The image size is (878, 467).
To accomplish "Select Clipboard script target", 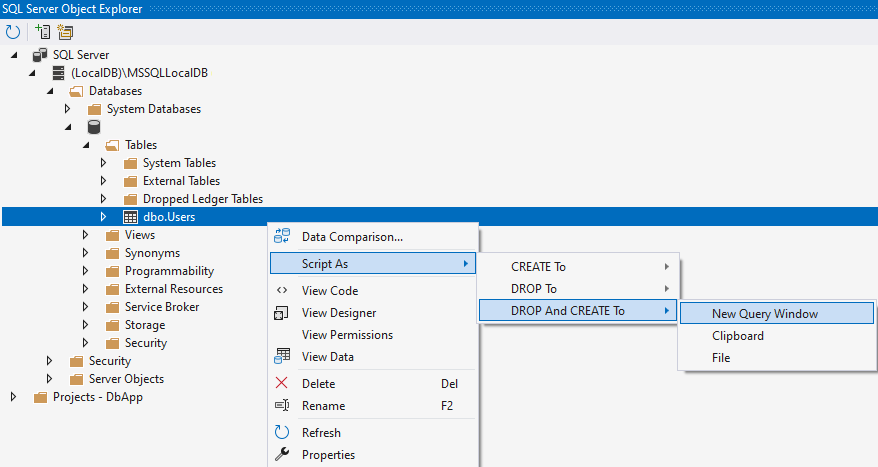I will point(777,335).
